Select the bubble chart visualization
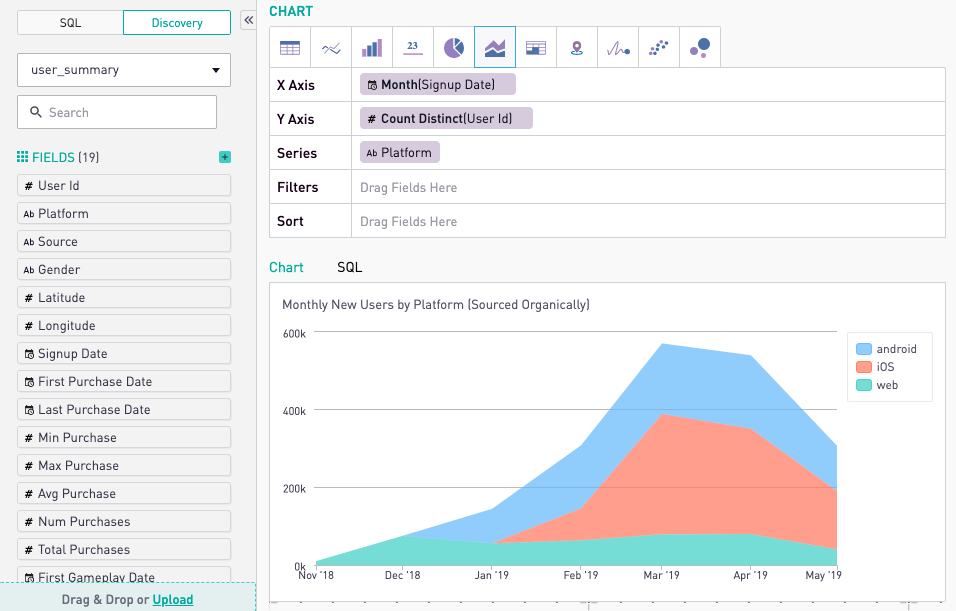Screen dimensions: 956x611 pyautogui.click(x=699, y=47)
